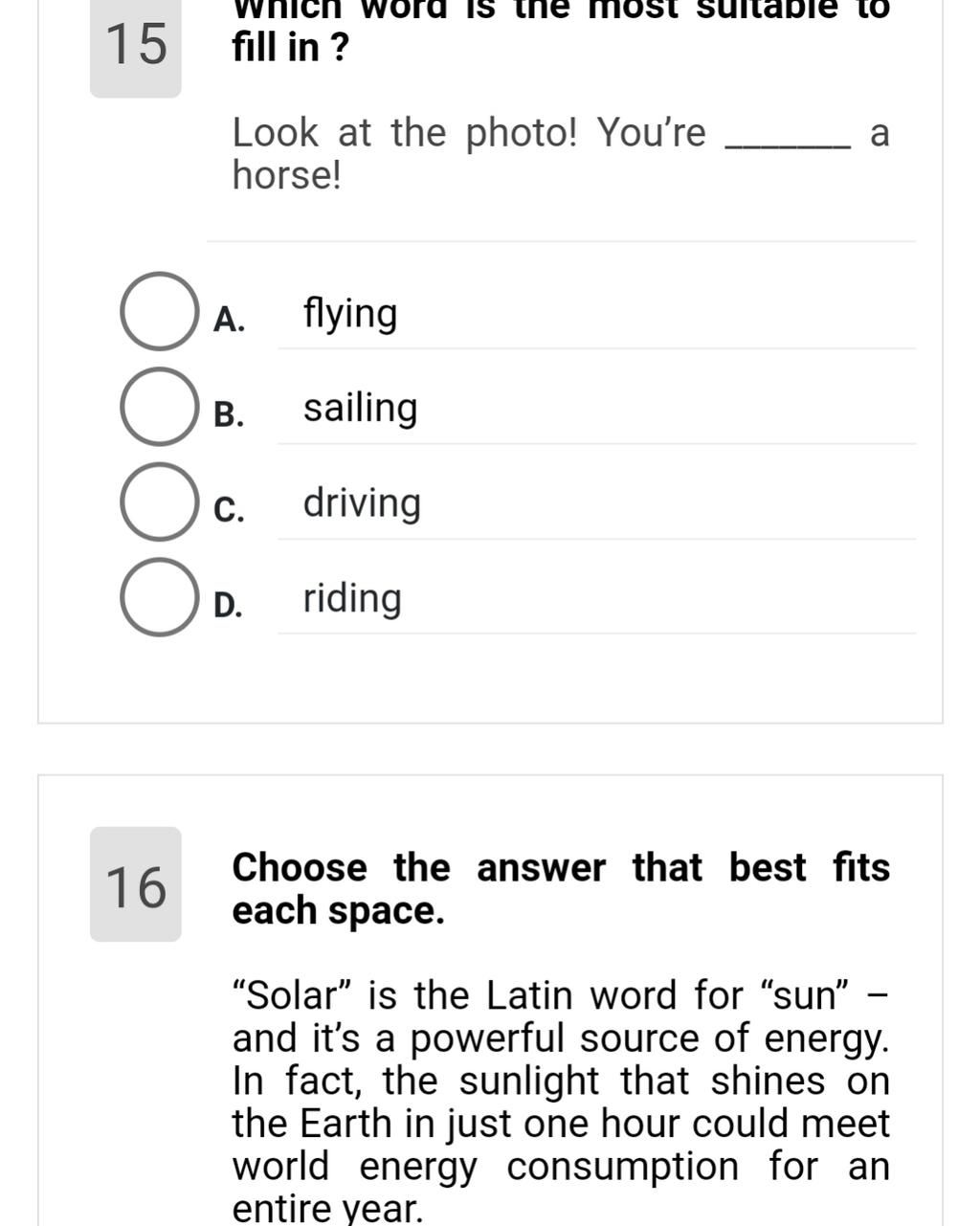980x1226 pixels.
Task: Select radio button for option A
Action: coord(158,311)
